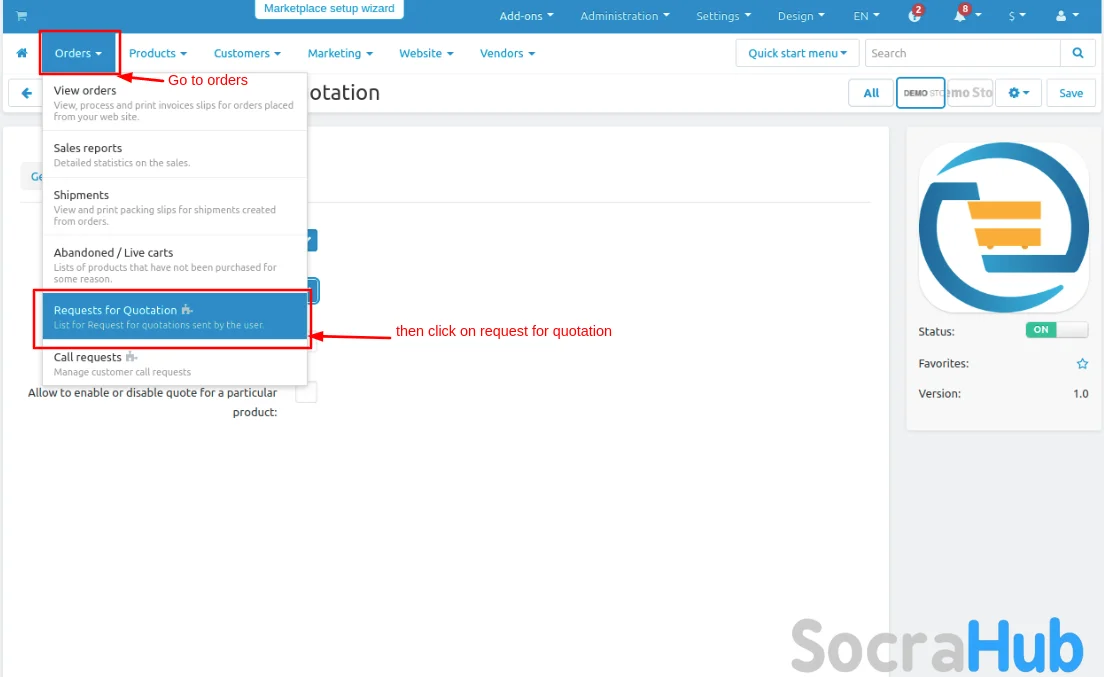The height and width of the screenshot is (677, 1104).
Task: Toggle the add-on Status ON switch
Action: pos(1057,330)
